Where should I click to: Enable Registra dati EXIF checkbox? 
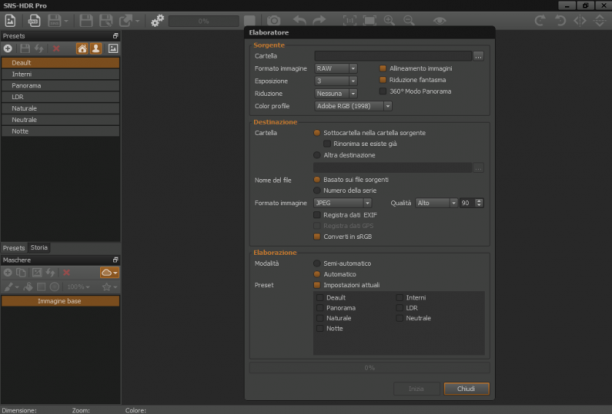(x=317, y=215)
